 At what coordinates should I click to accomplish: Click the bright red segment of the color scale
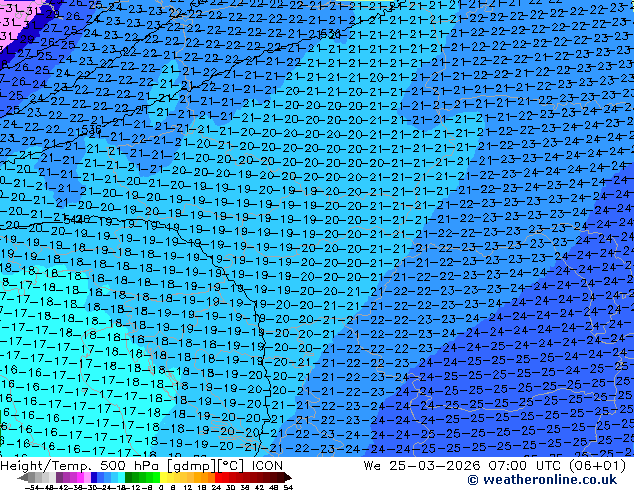click(x=218, y=477)
